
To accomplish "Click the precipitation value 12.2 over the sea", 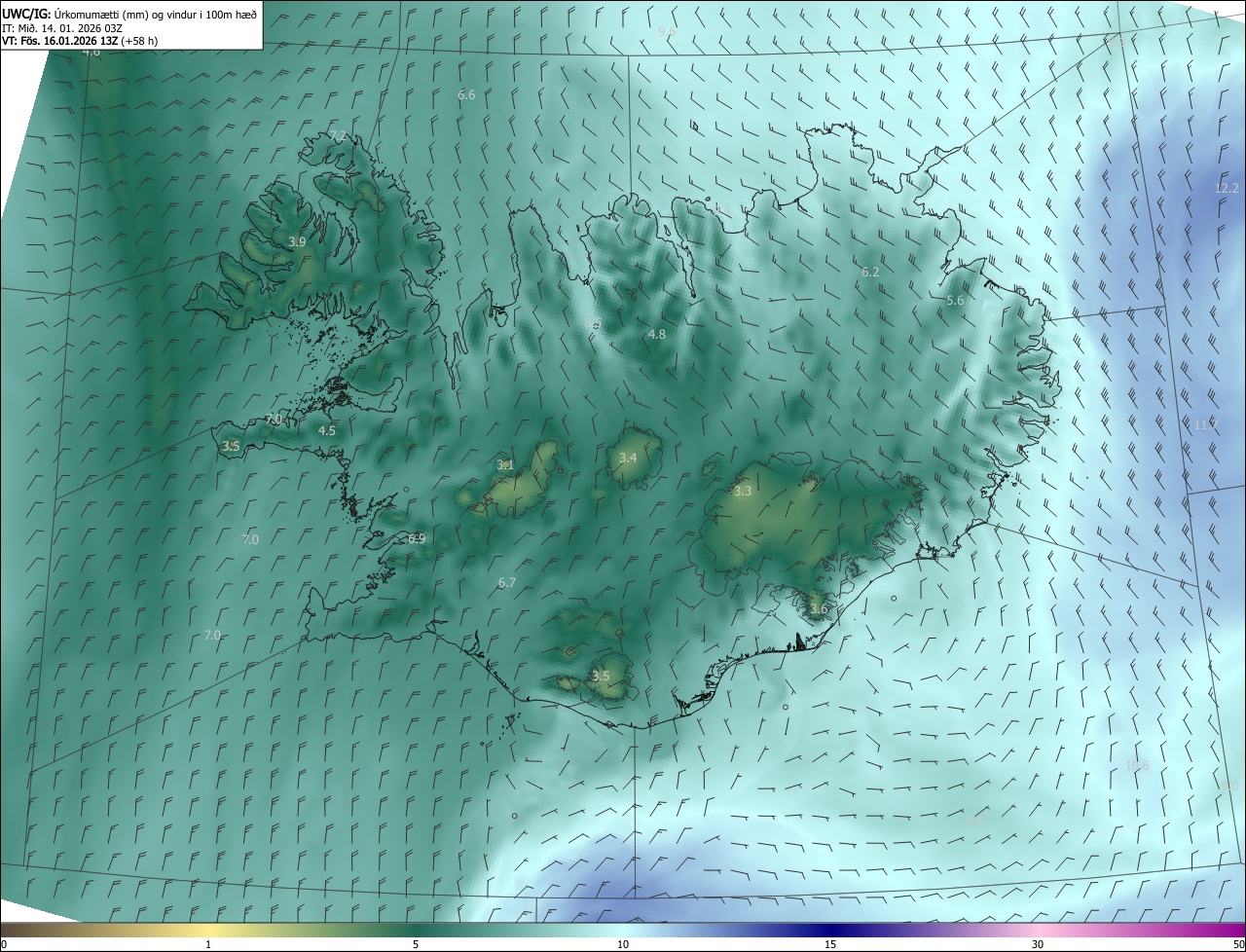I will [1227, 188].
